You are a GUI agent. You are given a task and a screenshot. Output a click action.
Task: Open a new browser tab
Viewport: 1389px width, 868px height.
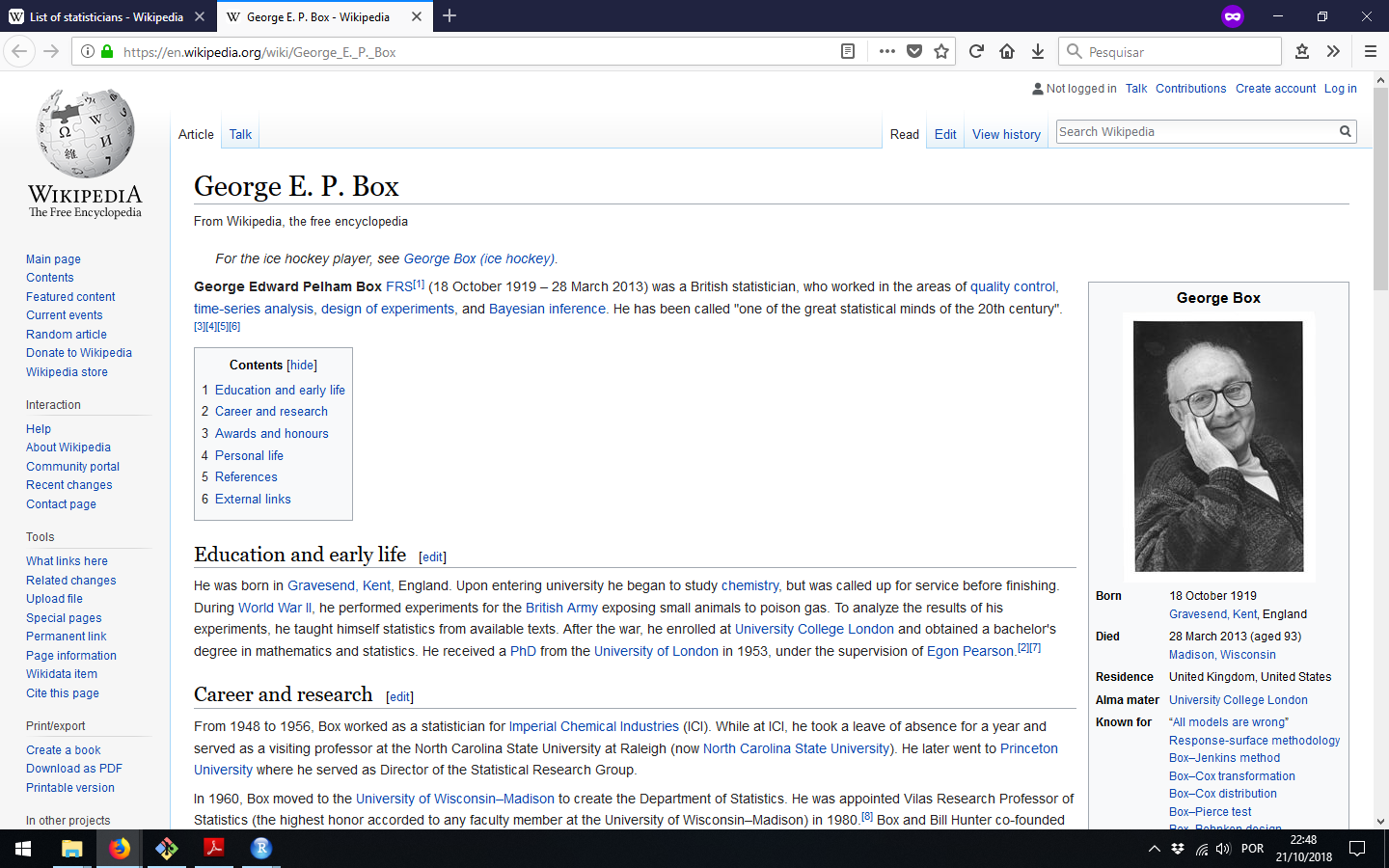pos(449,16)
